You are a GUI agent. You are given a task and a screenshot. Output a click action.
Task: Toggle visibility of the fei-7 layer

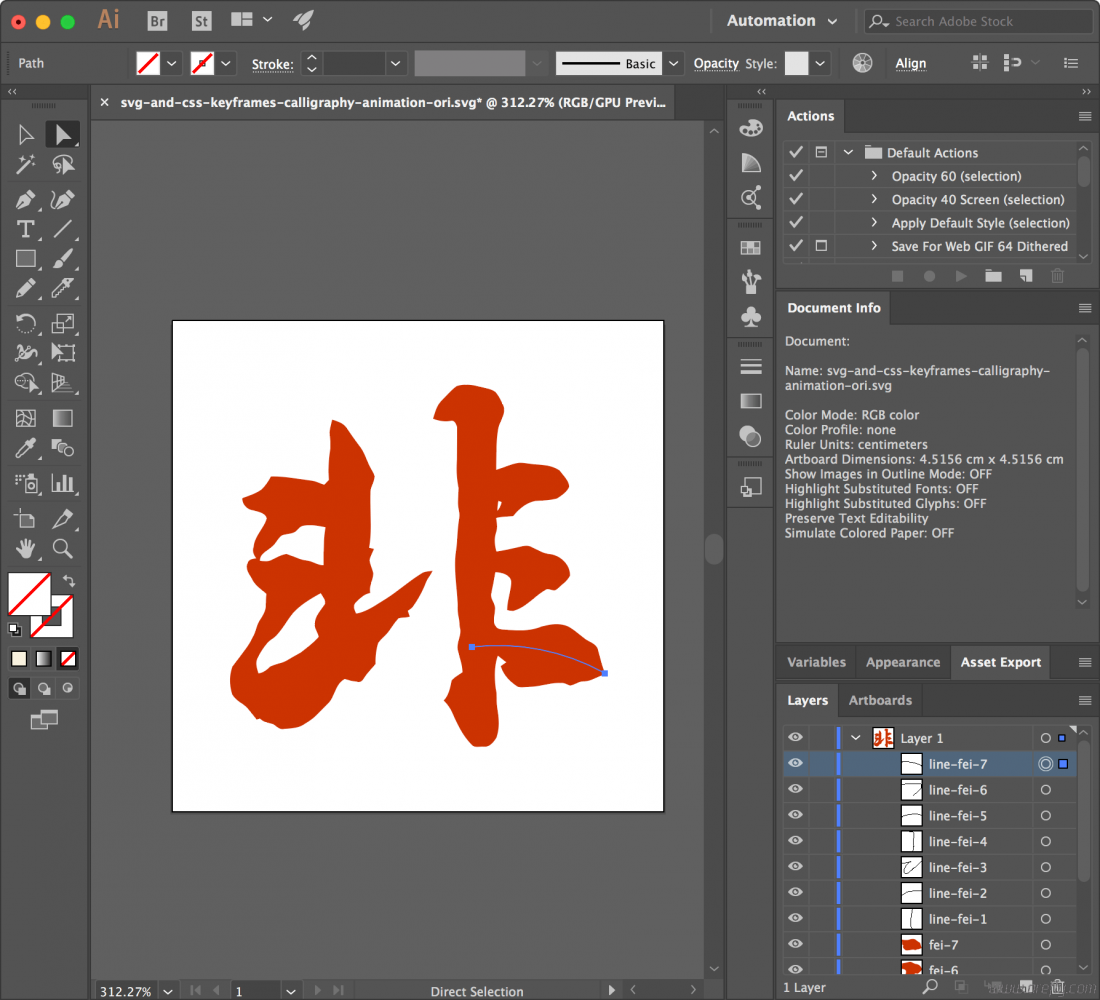(x=795, y=944)
